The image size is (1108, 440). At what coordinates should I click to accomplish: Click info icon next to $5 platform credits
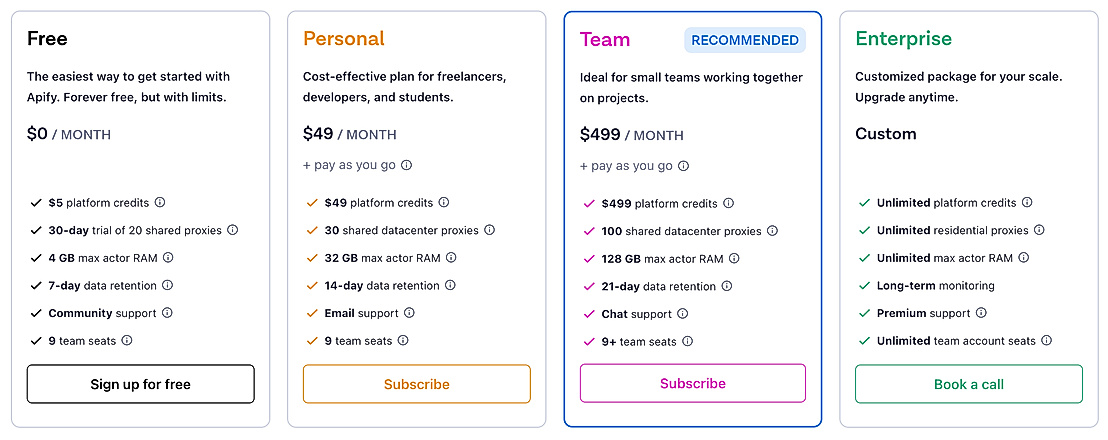[160, 202]
